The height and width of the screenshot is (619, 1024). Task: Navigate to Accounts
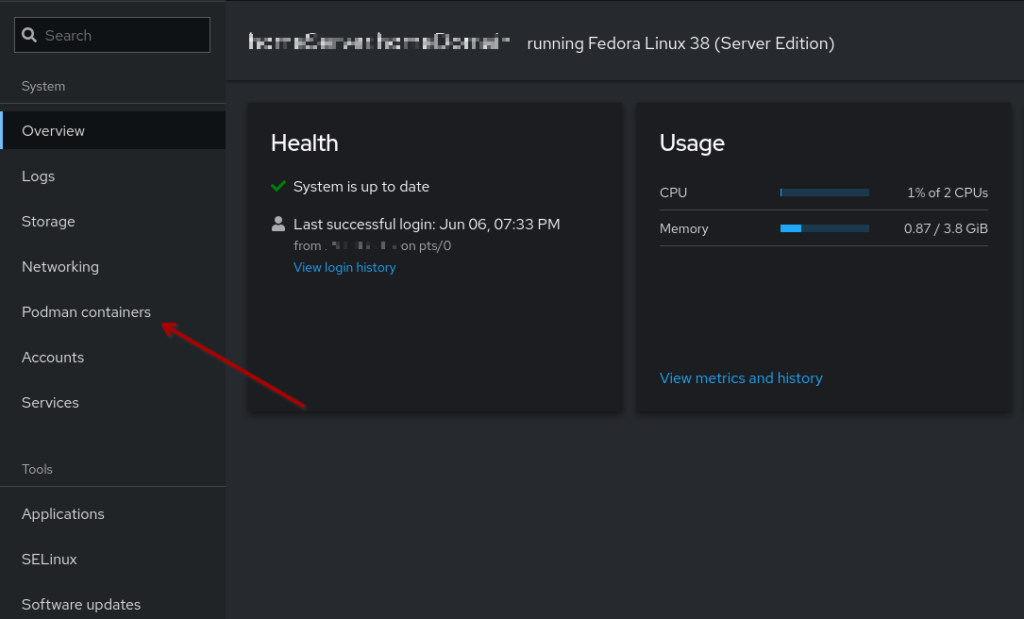53,357
